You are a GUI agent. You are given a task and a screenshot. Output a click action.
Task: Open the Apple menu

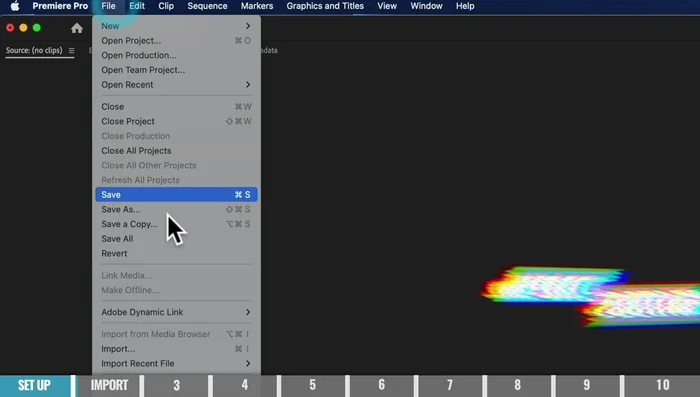click(15, 6)
